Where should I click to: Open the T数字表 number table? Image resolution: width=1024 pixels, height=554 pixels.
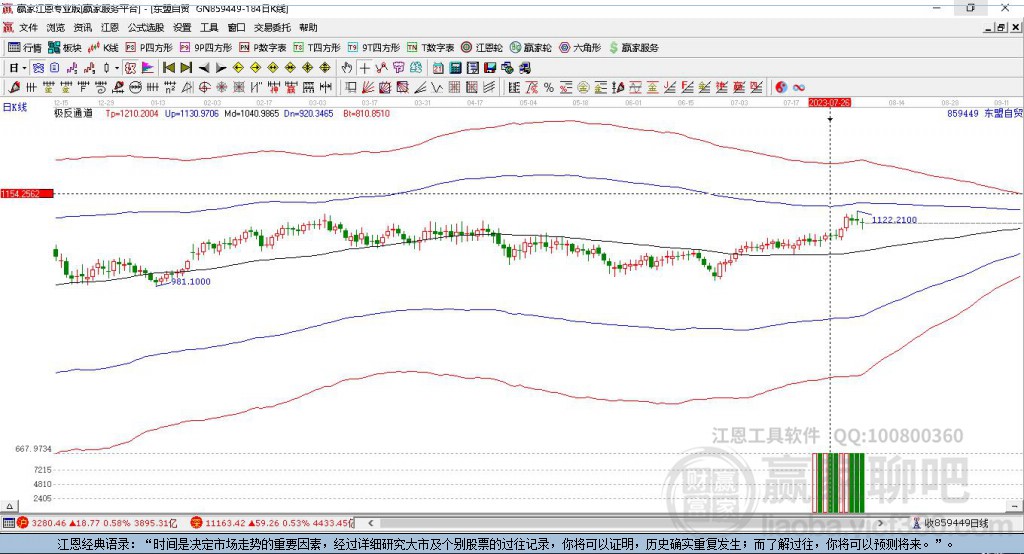click(x=430, y=48)
